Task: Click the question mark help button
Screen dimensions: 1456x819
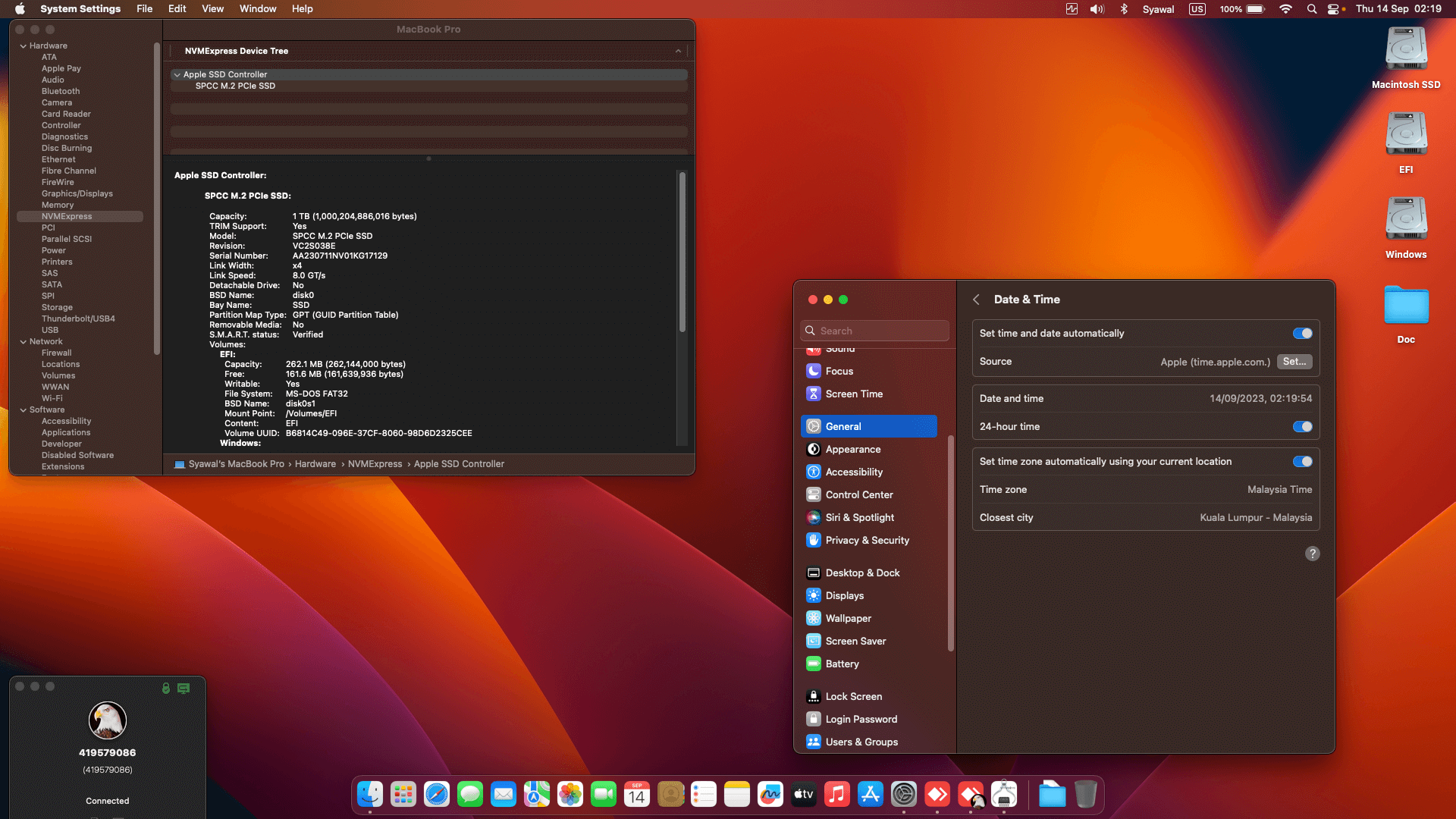Action: pyautogui.click(x=1313, y=554)
